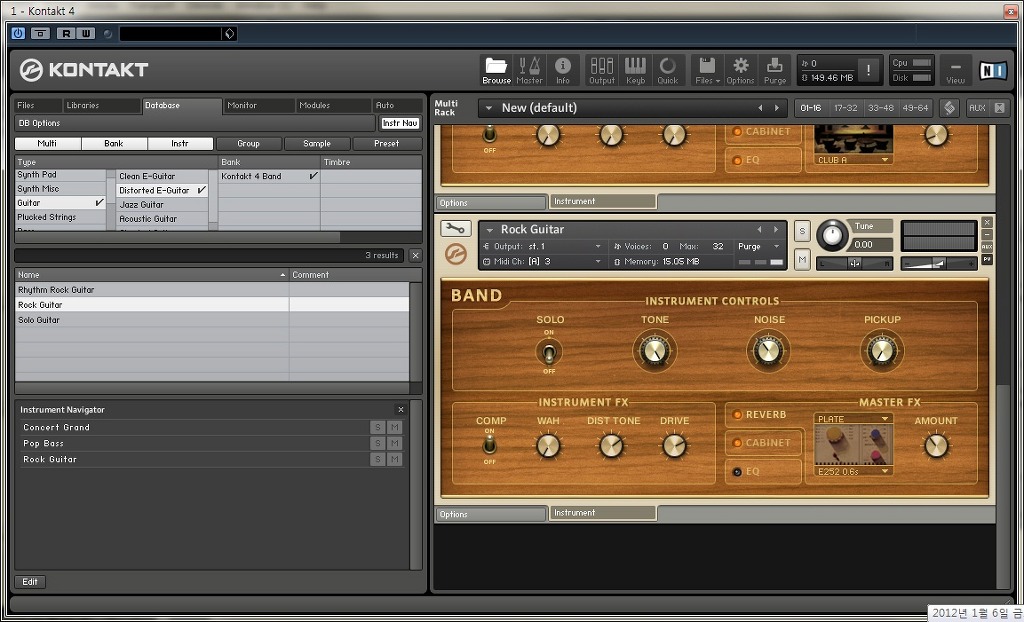
Task: Filter database by Sample
Action: pos(317,144)
